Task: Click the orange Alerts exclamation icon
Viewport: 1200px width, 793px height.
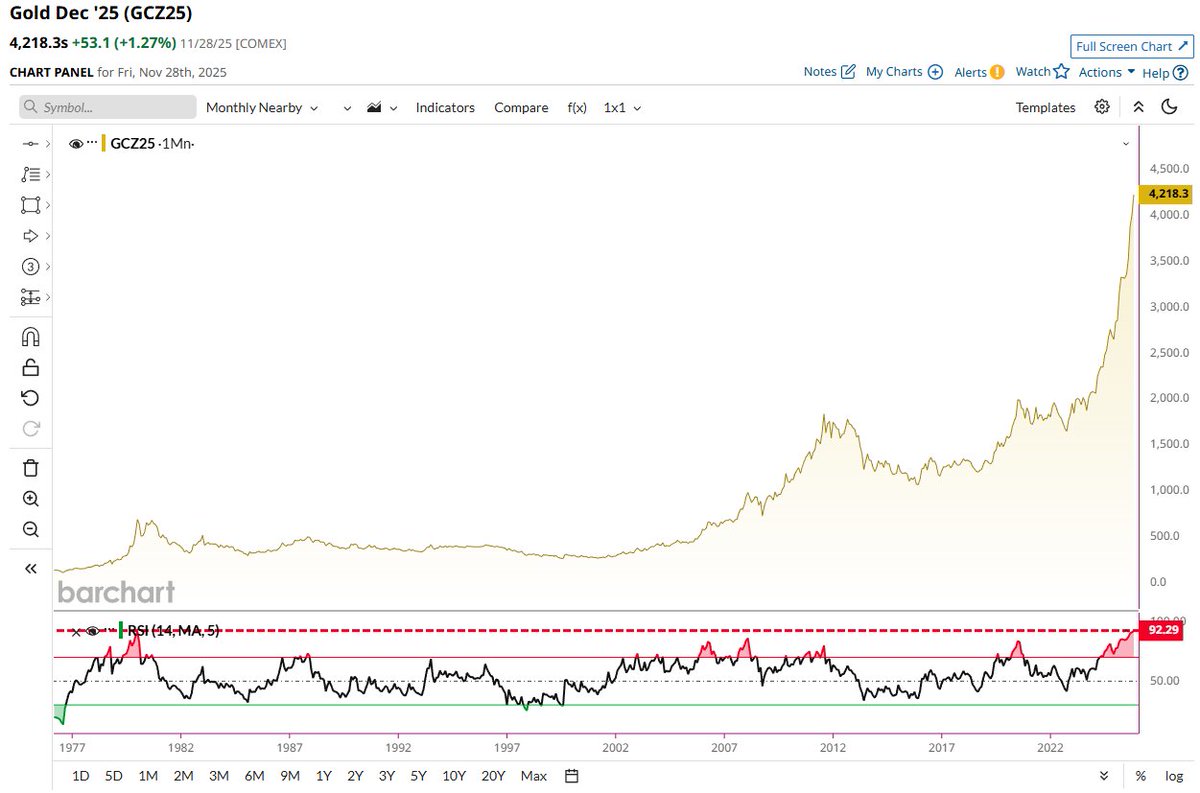Action: tap(997, 72)
